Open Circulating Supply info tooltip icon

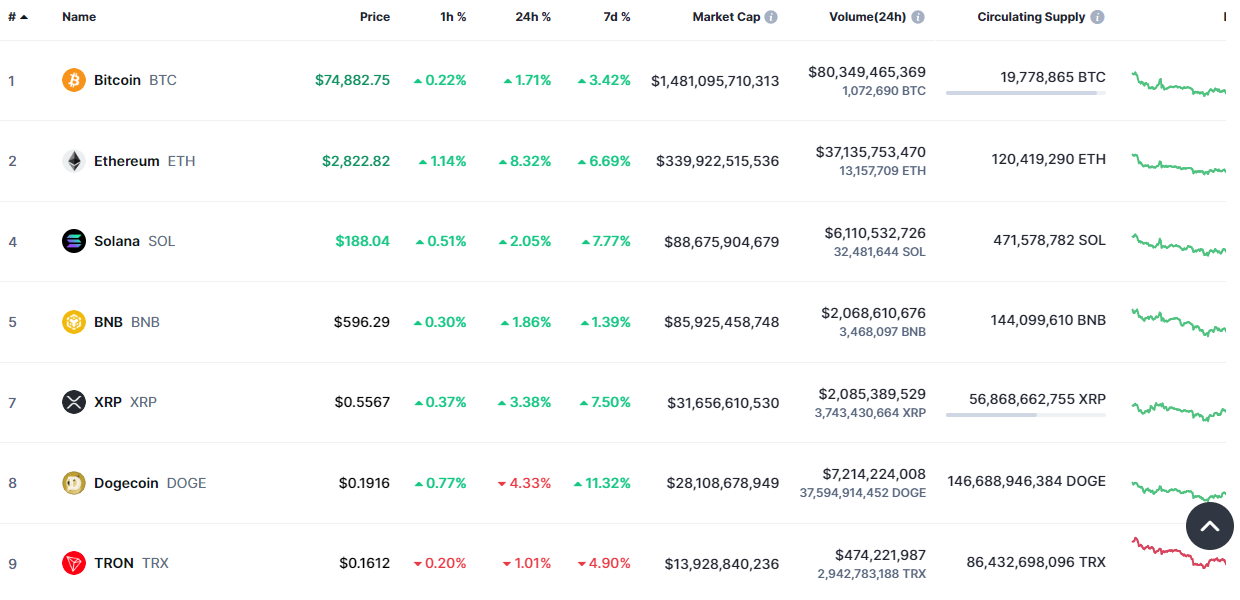1097,17
